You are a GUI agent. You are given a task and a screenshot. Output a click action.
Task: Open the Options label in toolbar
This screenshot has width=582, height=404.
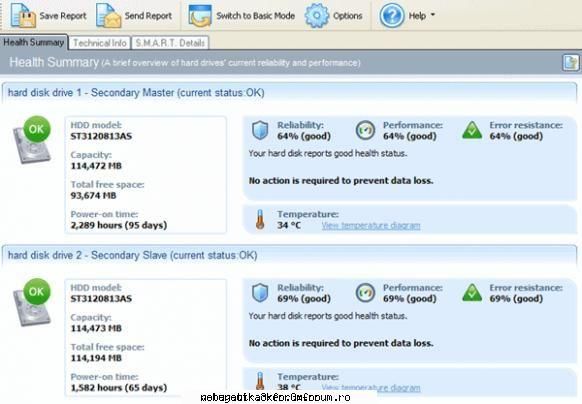point(347,16)
